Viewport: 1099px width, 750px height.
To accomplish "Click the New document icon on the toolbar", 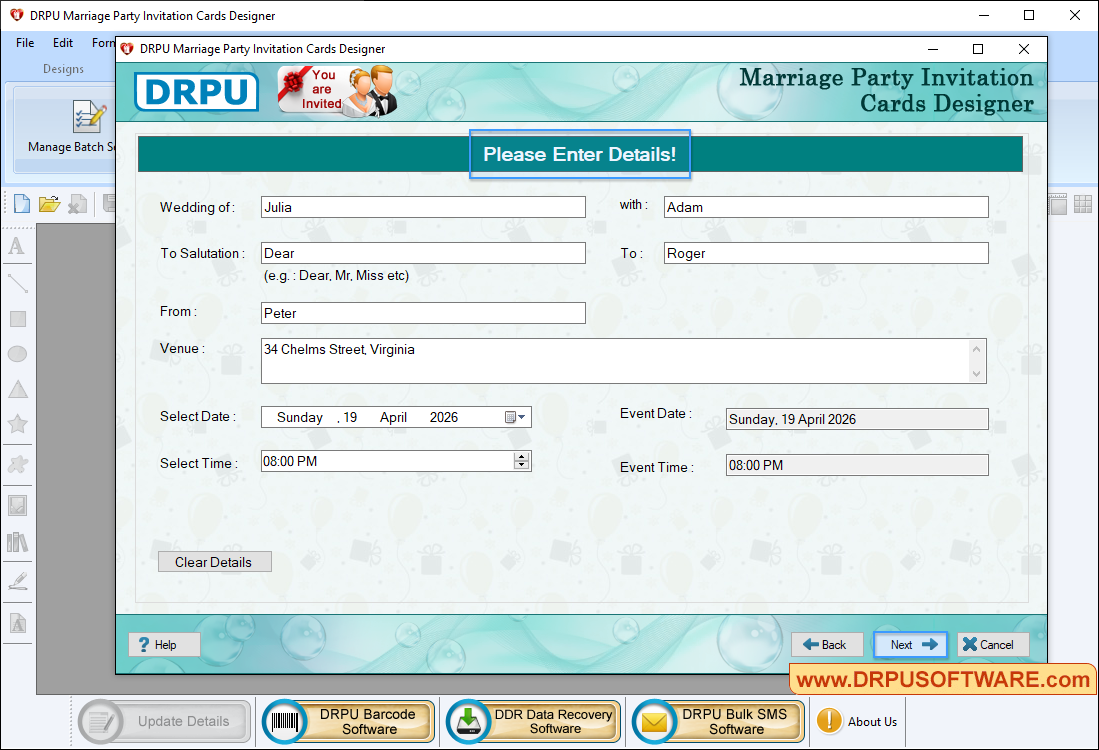I will (x=21, y=203).
